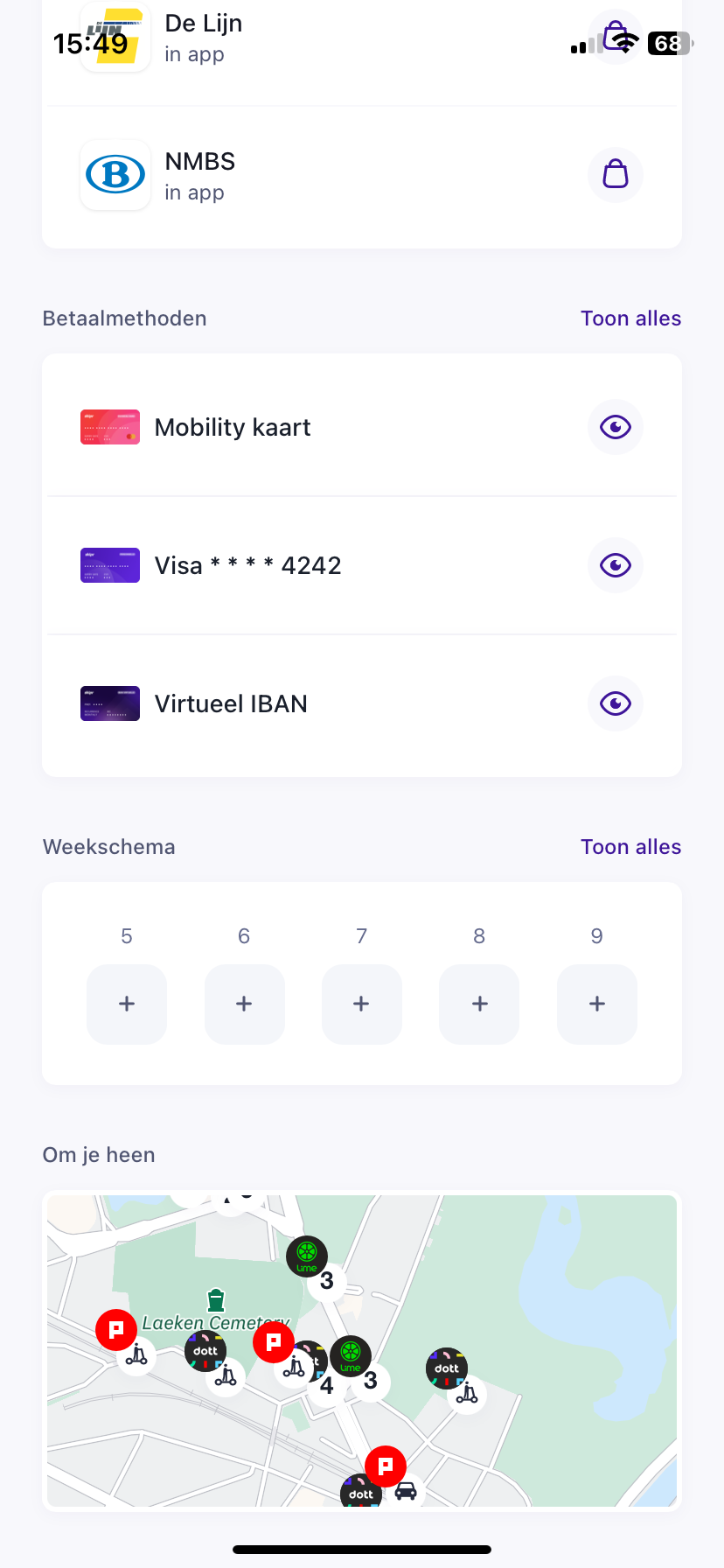
Task: Tap the Virtueel IBAN card image
Action: [110, 703]
